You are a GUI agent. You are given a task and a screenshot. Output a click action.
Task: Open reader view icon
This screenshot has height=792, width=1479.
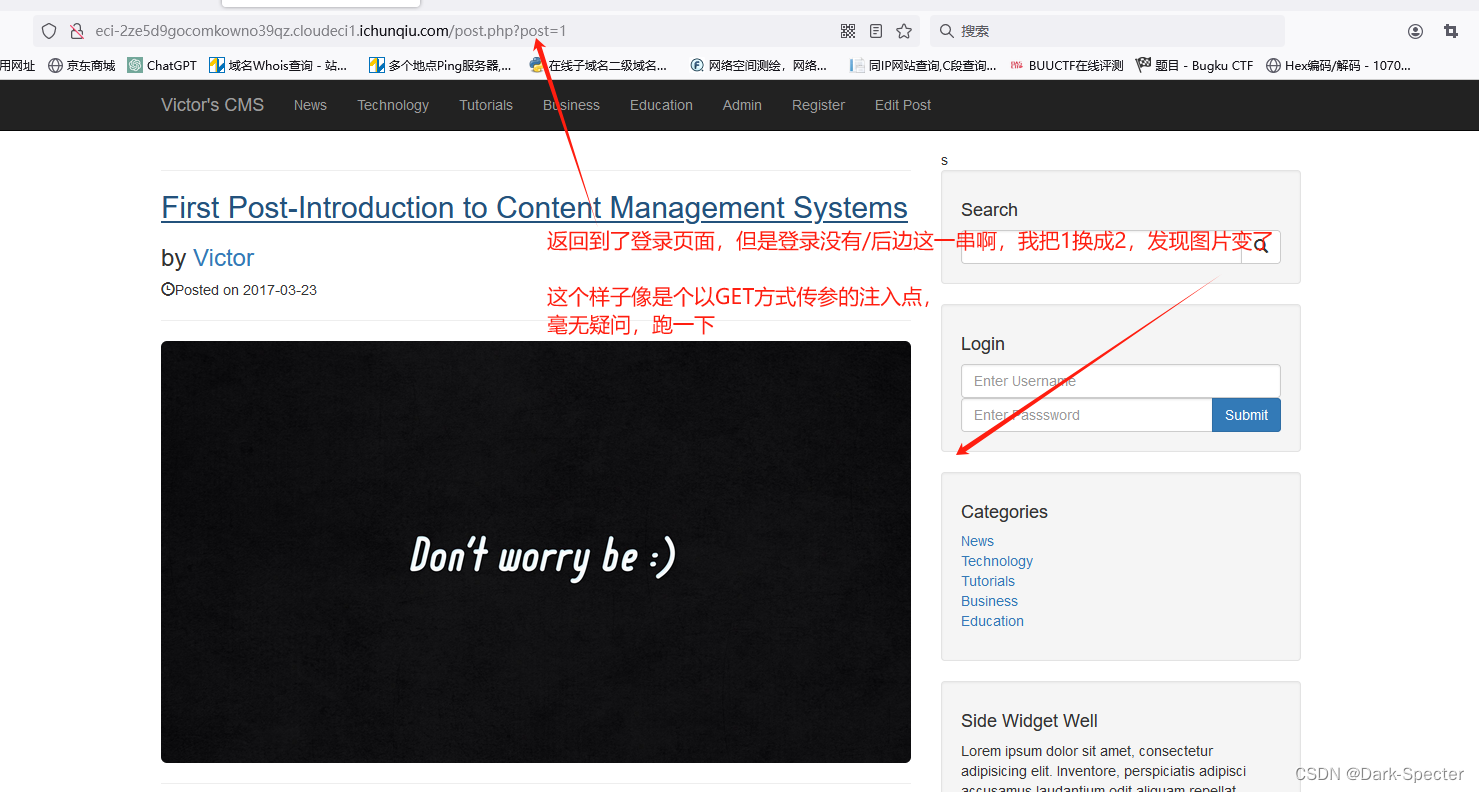875,31
